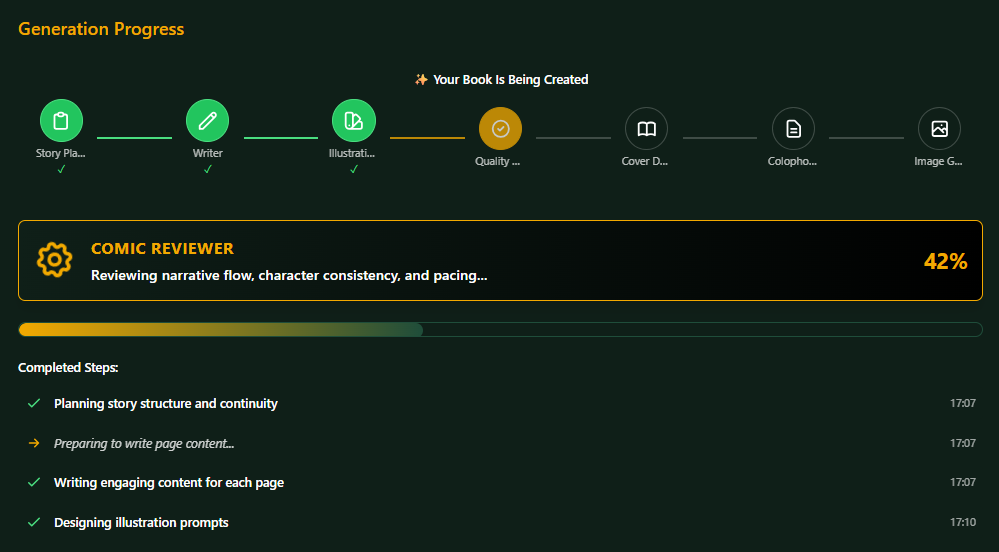
Task: Click the checkmark below Writer step
Action: (207, 170)
